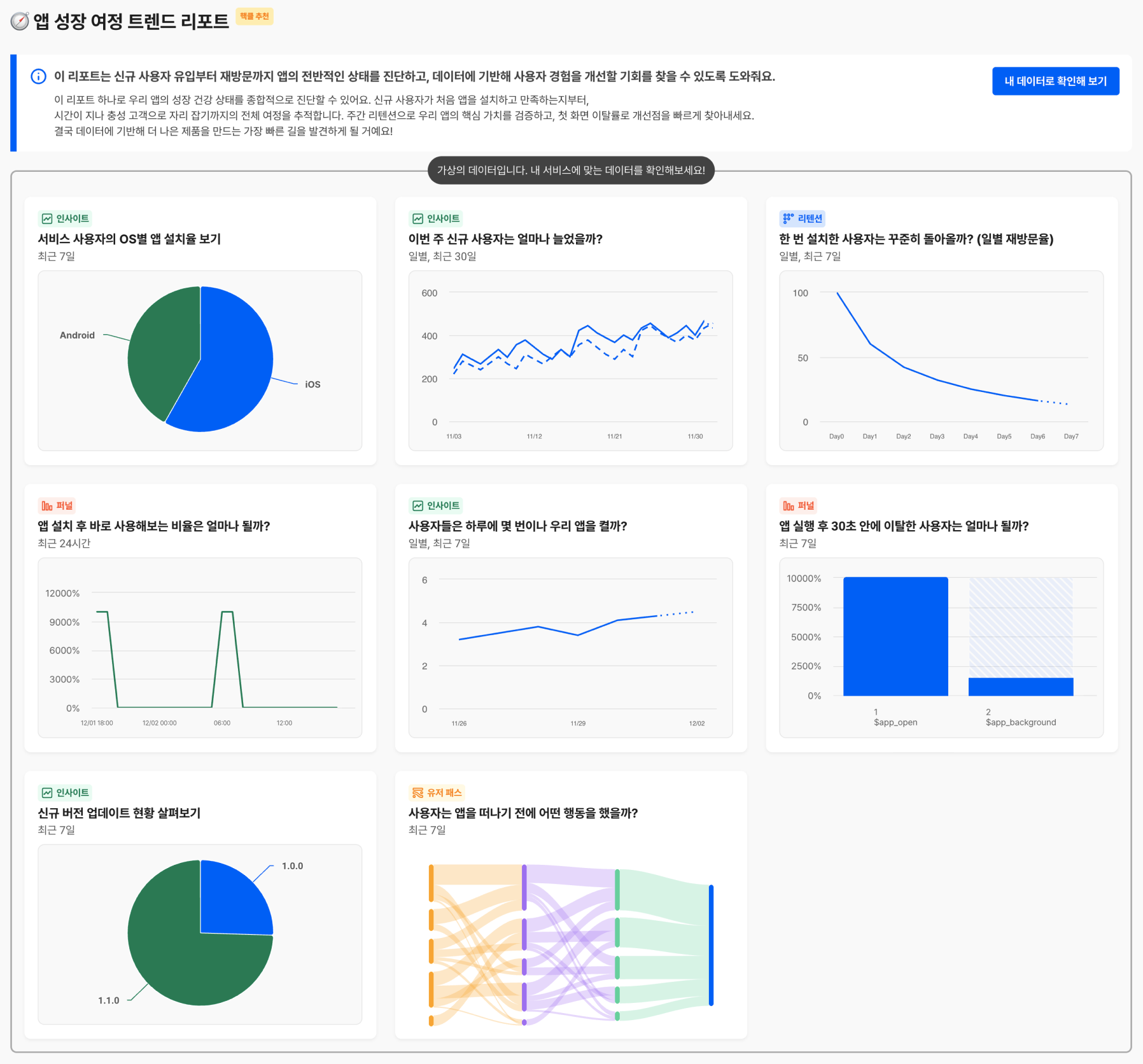Click the '1.1.0' label on the version pie chart
Viewport: 1143px width, 1064px height.
109,1000
